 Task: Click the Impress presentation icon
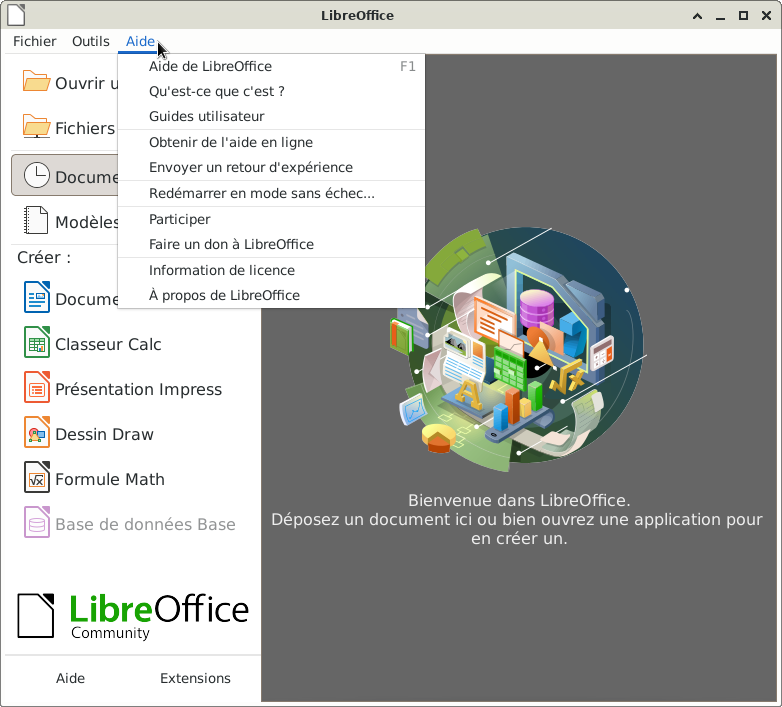[x=37, y=387]
